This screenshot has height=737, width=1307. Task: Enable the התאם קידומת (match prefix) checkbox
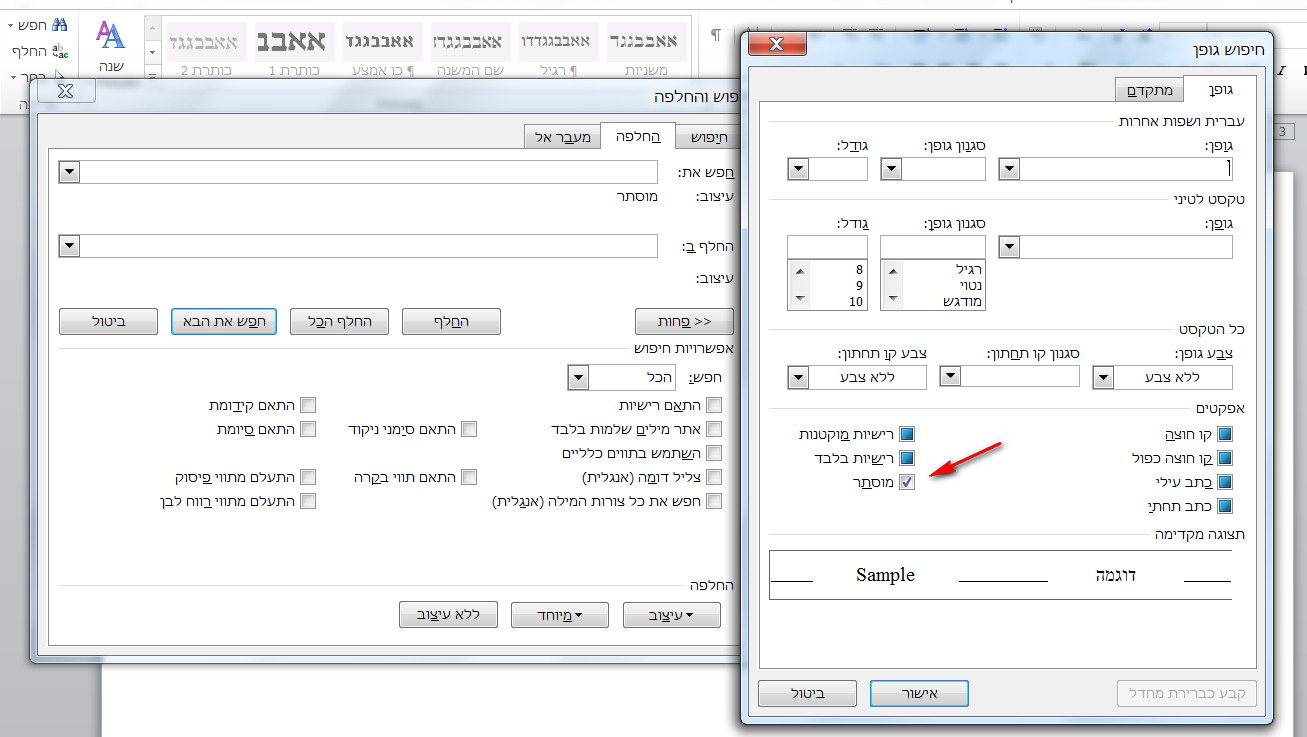[308, 405]
